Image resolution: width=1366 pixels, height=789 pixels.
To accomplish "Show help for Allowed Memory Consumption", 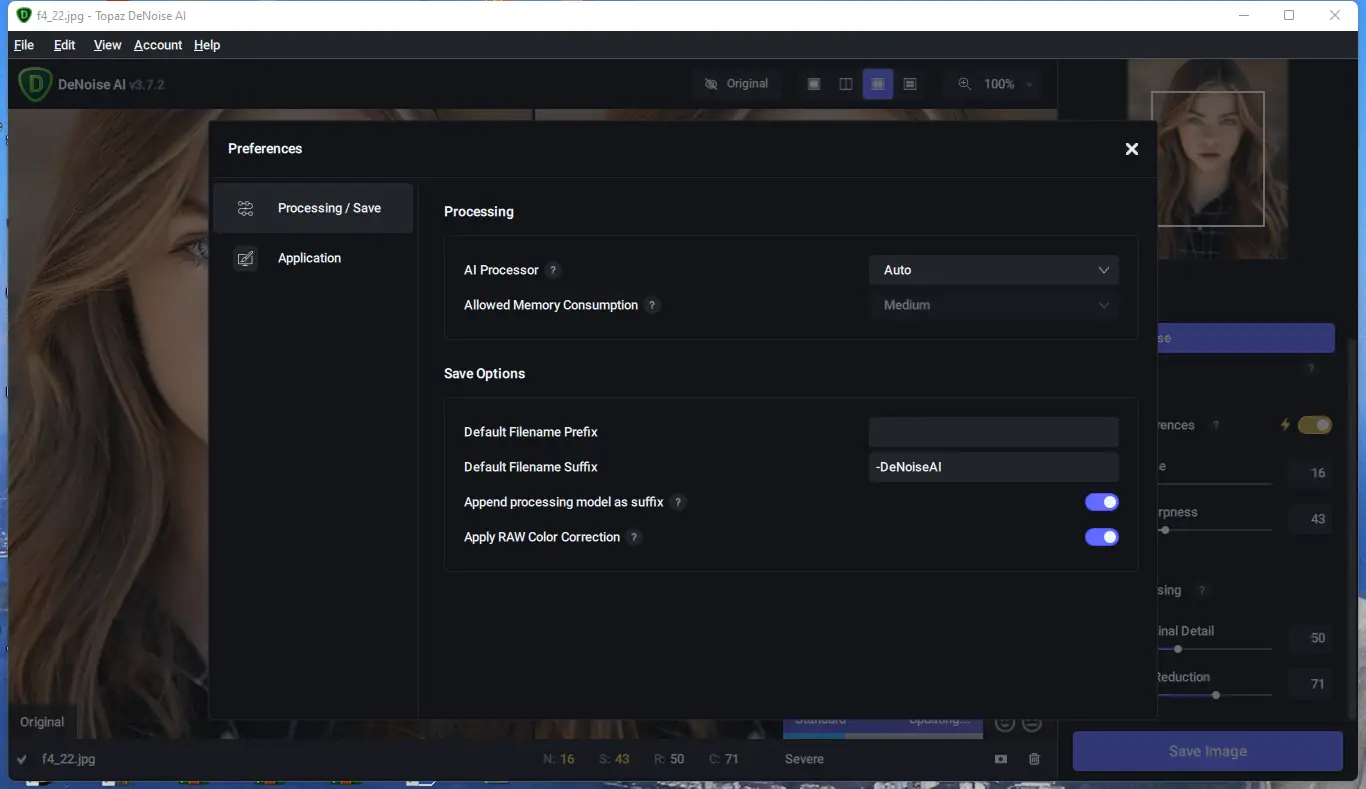I will click(652, 305).
